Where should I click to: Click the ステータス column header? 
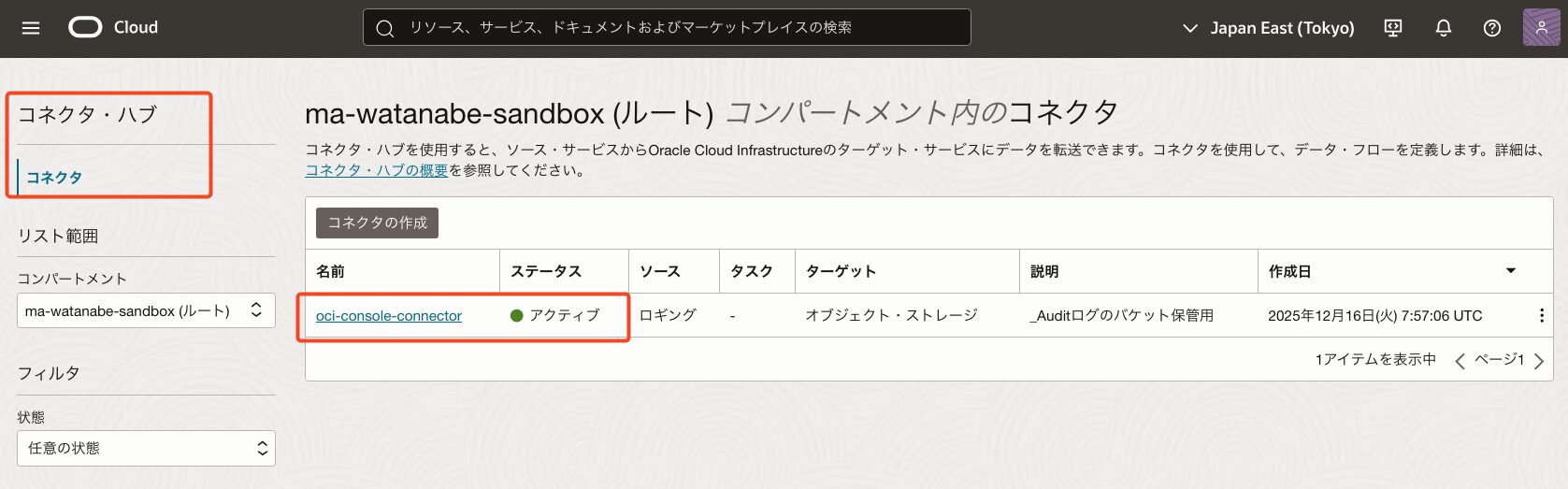(x=546, y=271)
